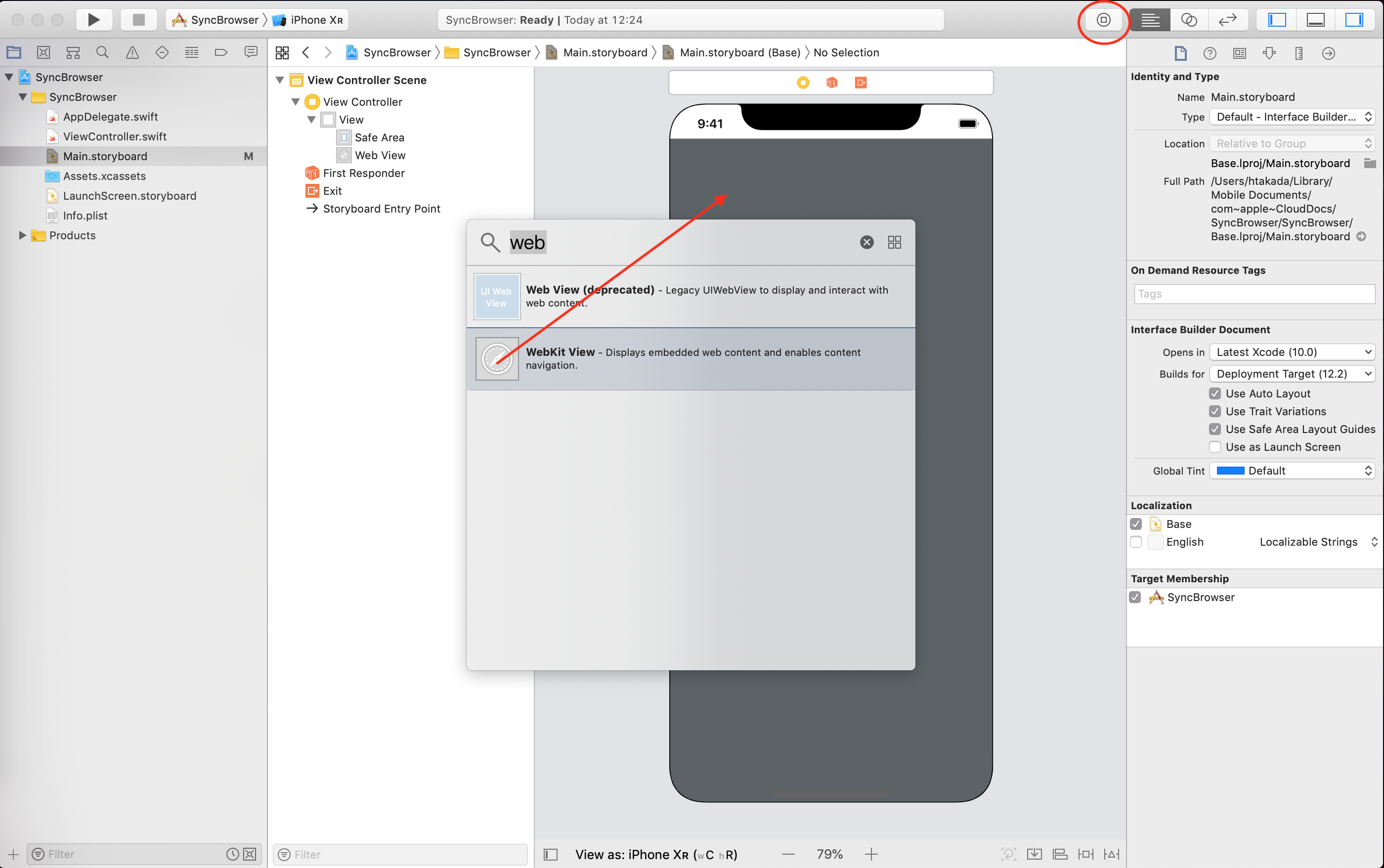The image size is (1384, 868).
Task: Click the On Demand Resource Tags field
Action: (x=1254, y=294)
